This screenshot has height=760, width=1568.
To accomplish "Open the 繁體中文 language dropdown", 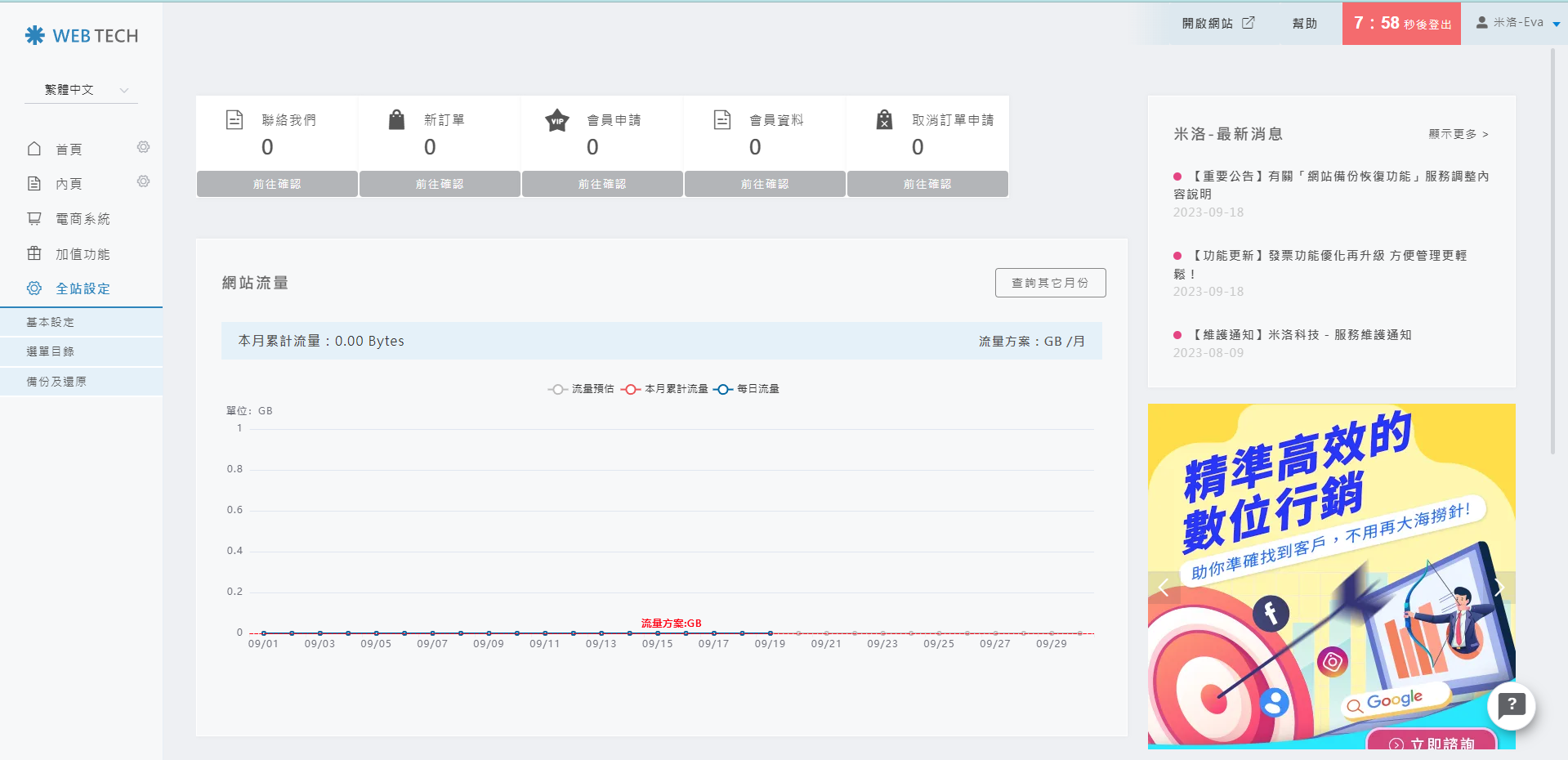I will point(82,90).
